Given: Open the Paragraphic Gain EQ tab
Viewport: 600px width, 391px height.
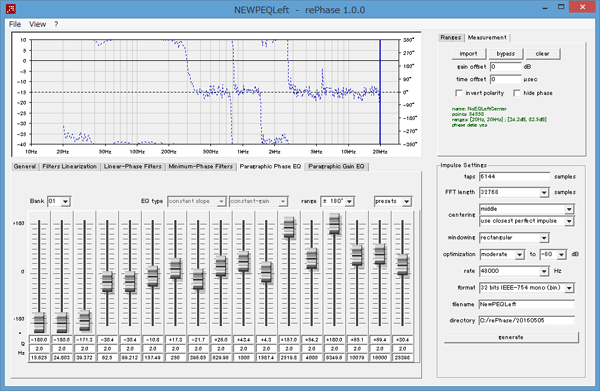Looking at the screenshot, I should 336,166.
